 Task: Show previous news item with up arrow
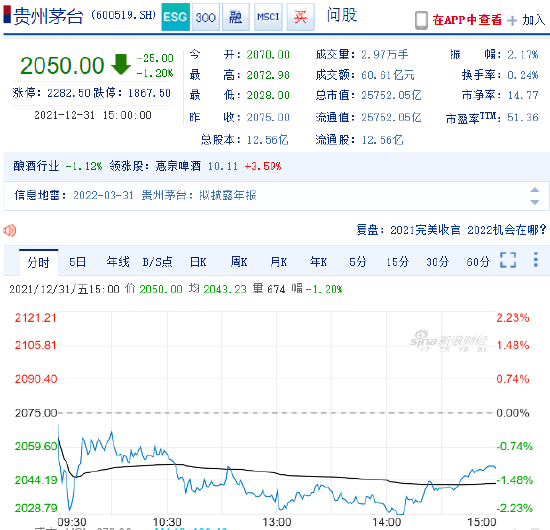pyautogui.click(x=535, y=190)
